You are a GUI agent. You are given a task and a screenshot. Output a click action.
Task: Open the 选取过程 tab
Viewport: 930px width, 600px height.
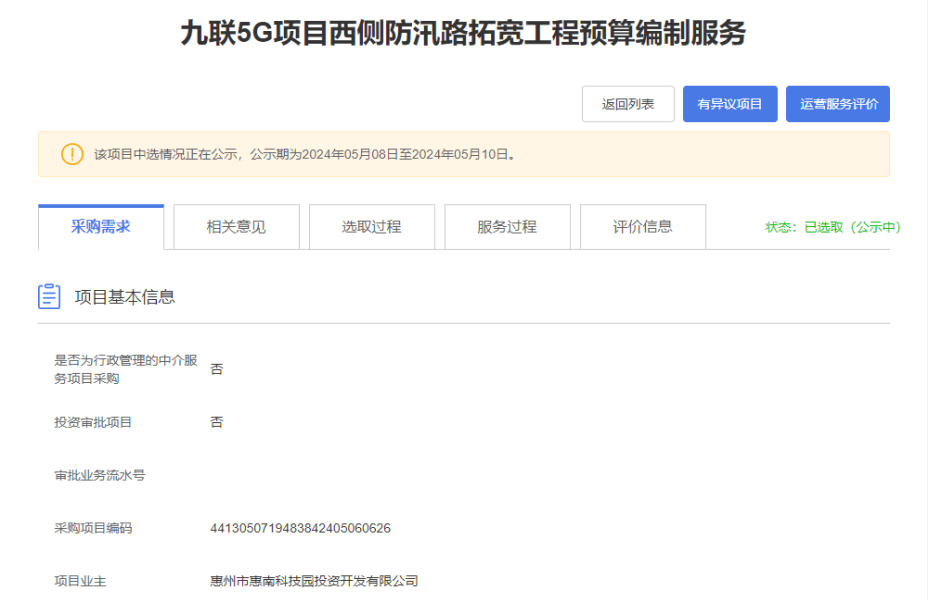point(371,227)
